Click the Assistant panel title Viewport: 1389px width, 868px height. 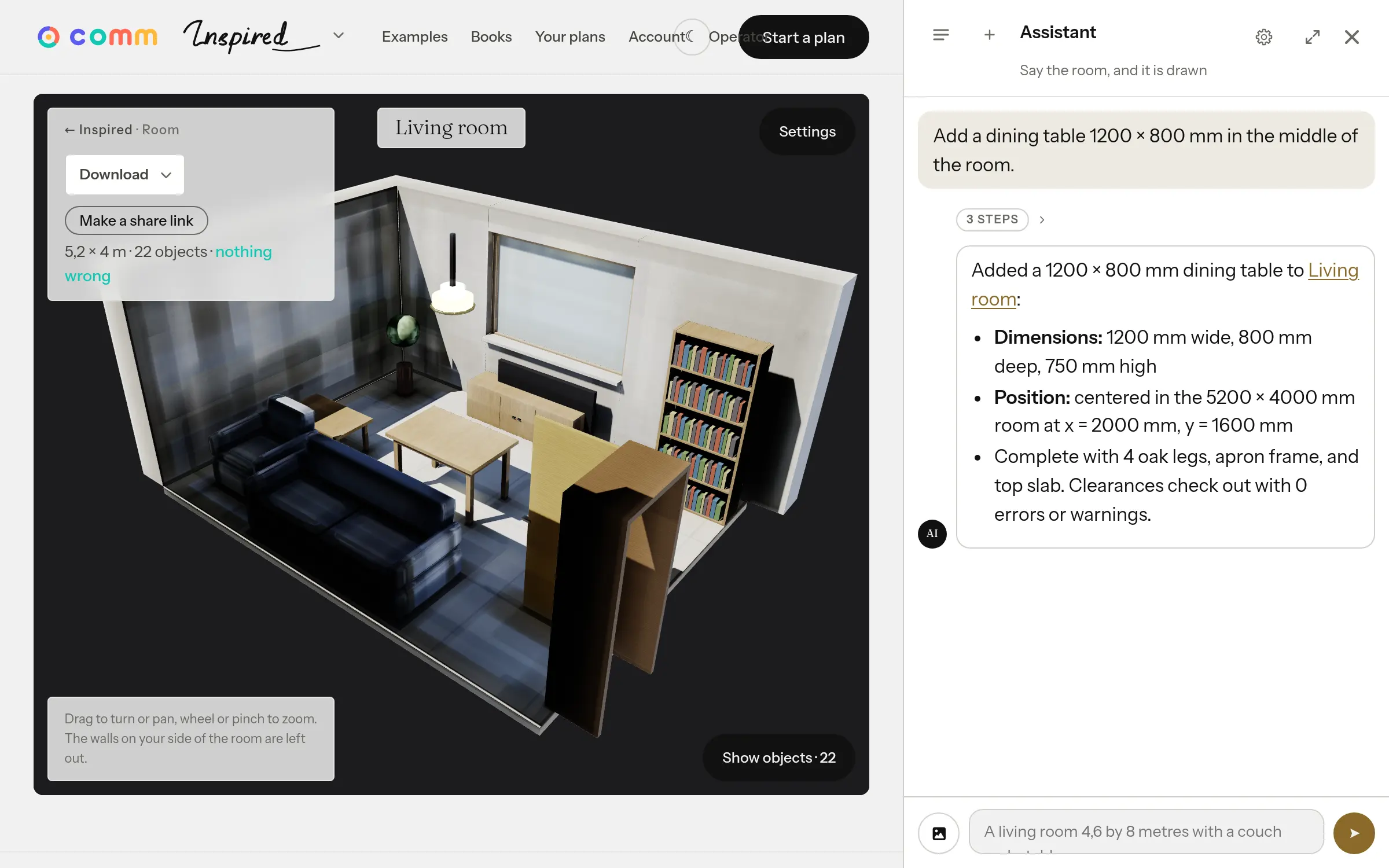click(1057, 32)
